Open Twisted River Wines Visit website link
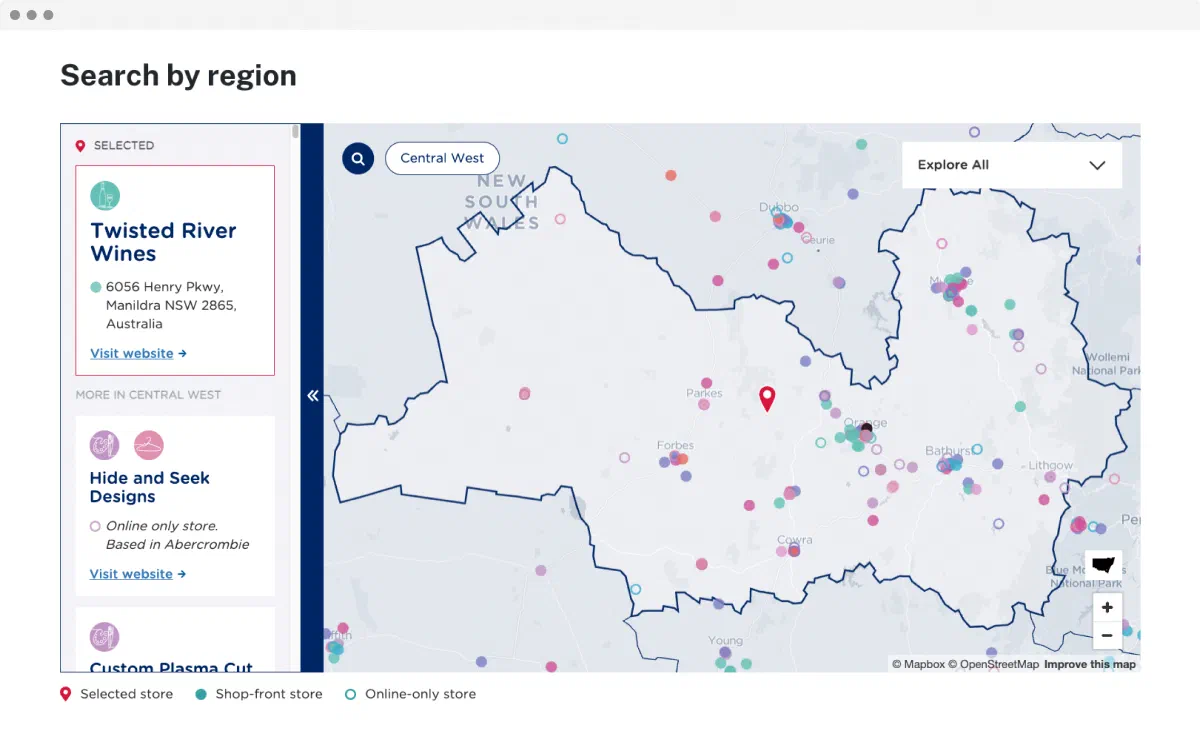This screenshot has width=1200, height=730. click(138, 353)
